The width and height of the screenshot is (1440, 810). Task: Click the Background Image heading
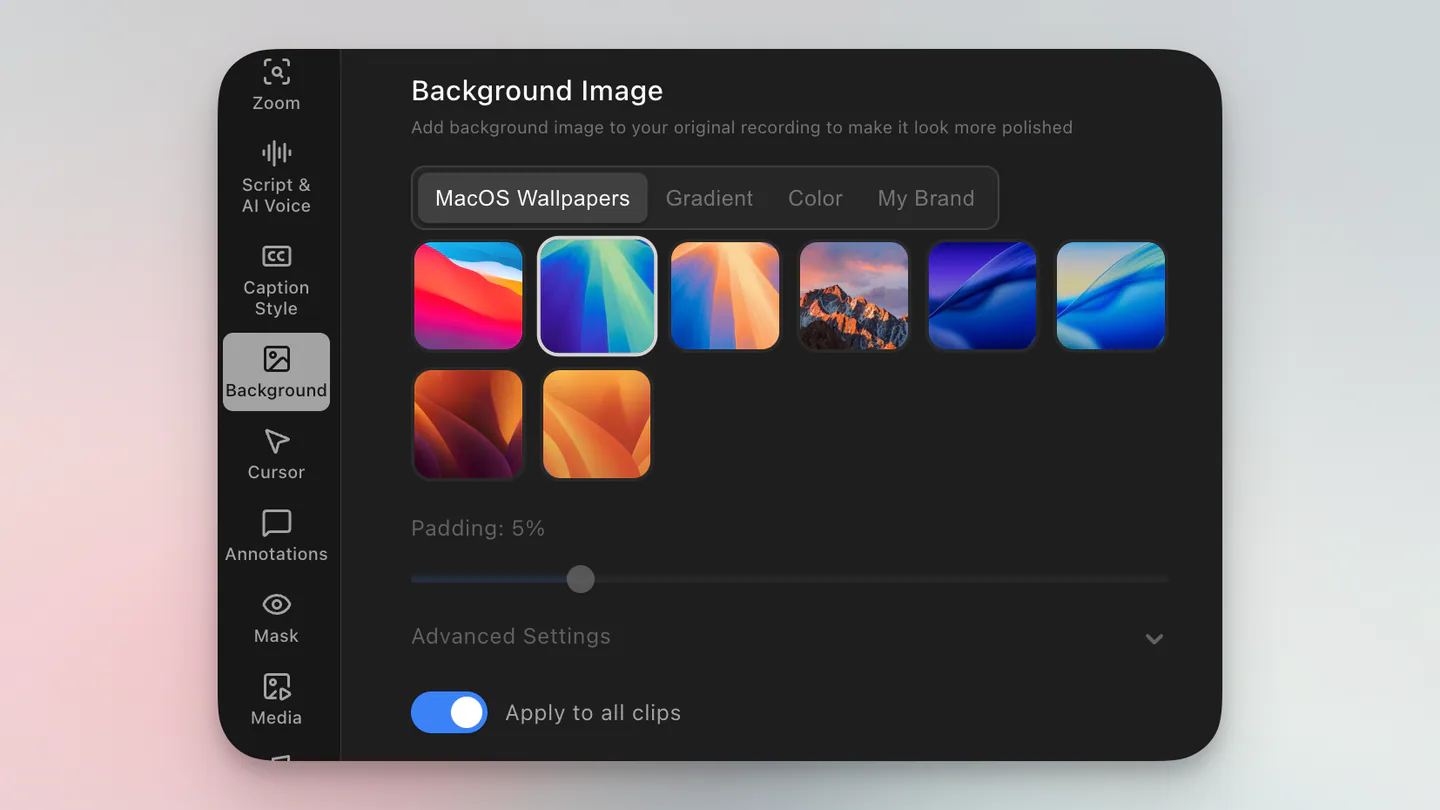point(537,91)
